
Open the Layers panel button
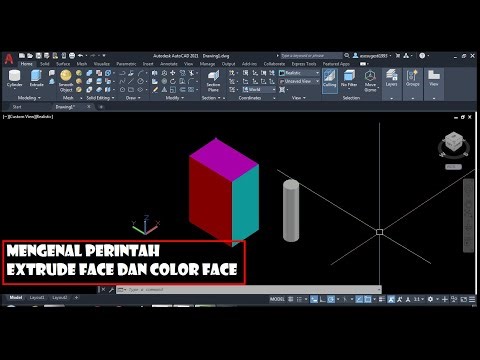tap(391, 84)
